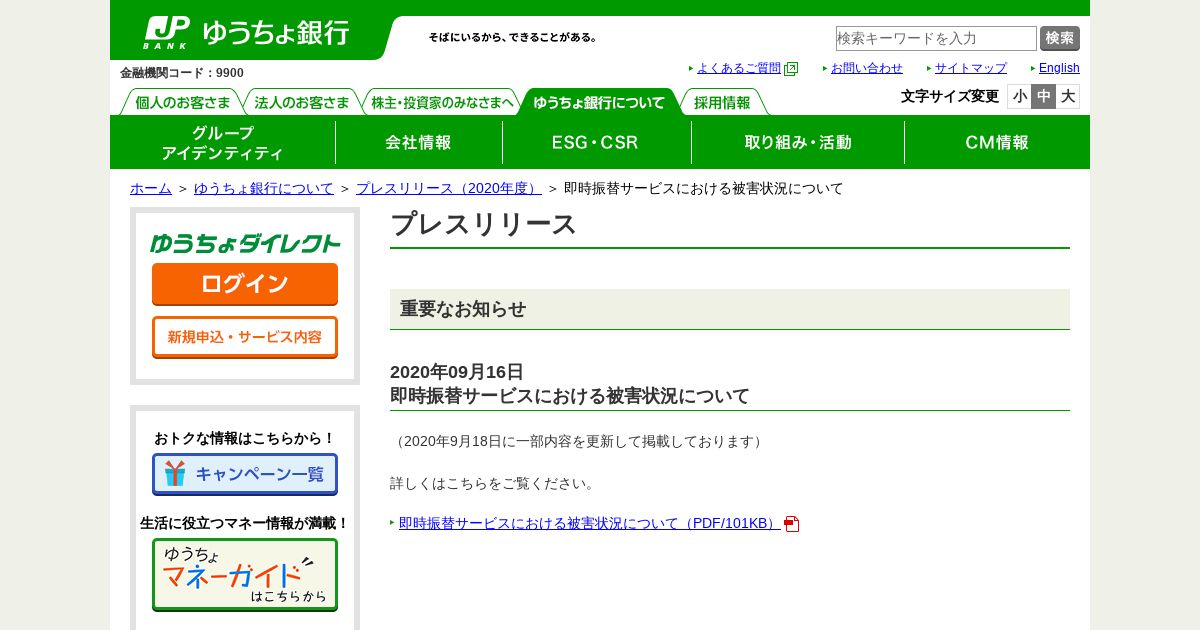Click おトクな情報はこちらから！ text
This screenshot has width=1200, height=630.
(x=245, y=438)
